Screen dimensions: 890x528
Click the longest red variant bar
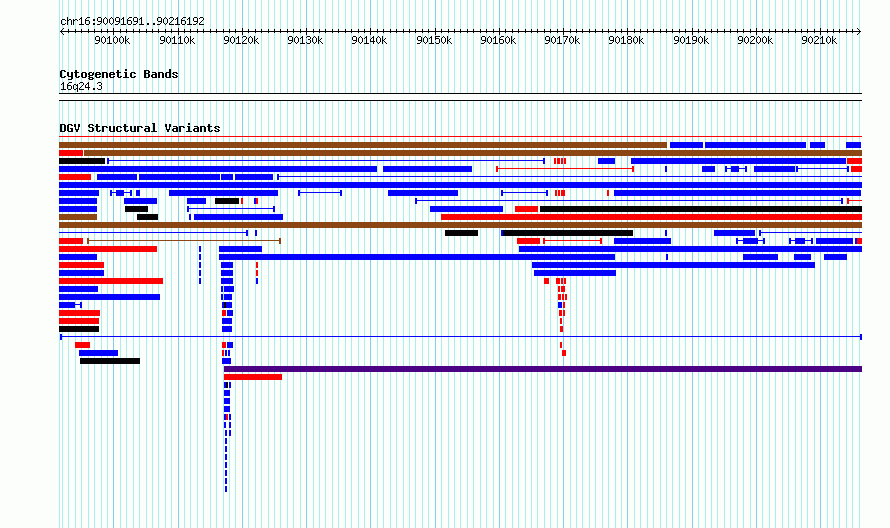point(652,217)
